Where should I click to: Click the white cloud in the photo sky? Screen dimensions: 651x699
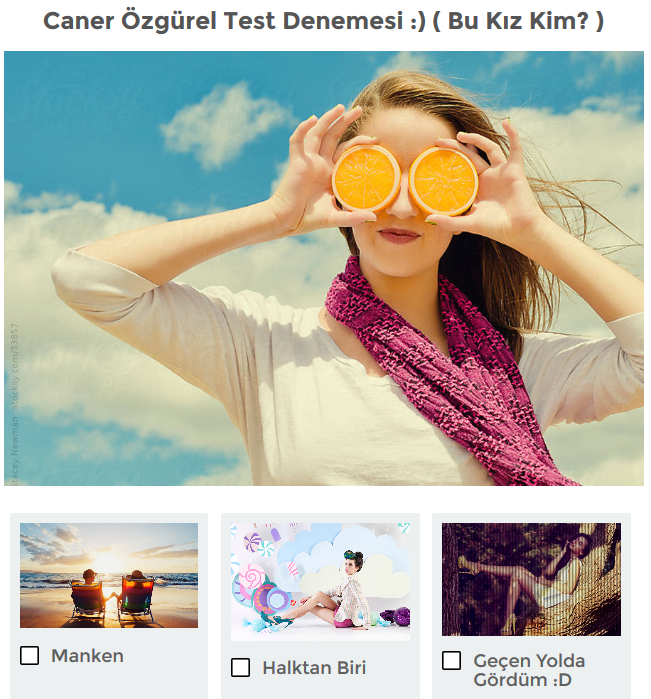point(223,123)
